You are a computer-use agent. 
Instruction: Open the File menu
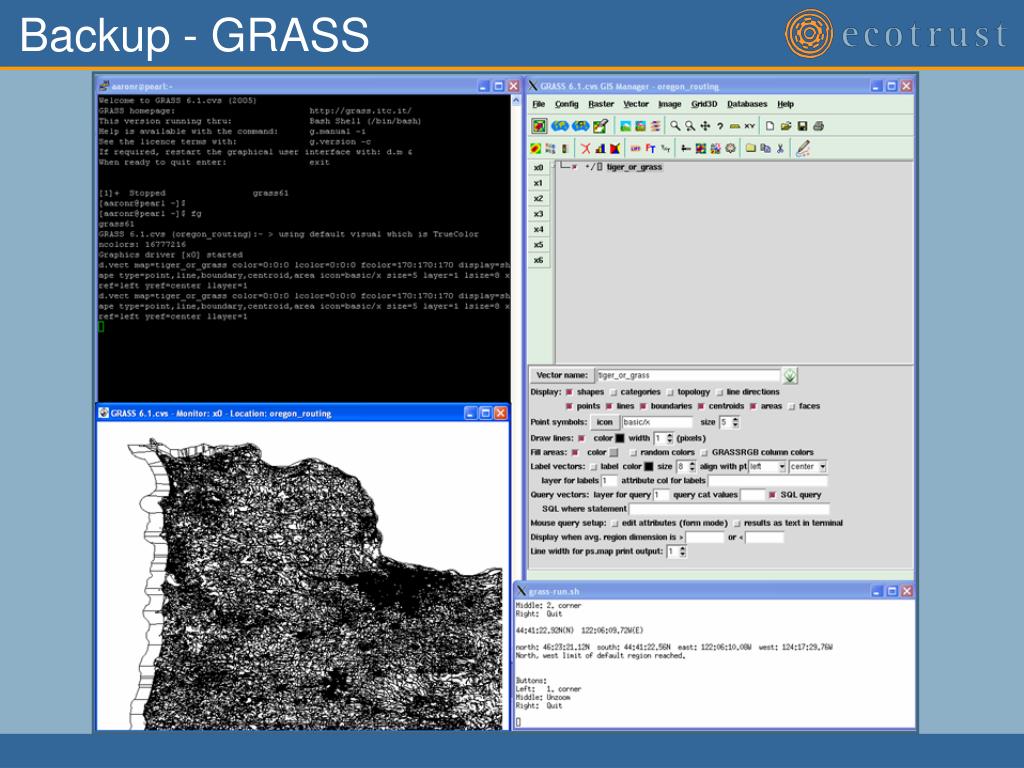538,104
